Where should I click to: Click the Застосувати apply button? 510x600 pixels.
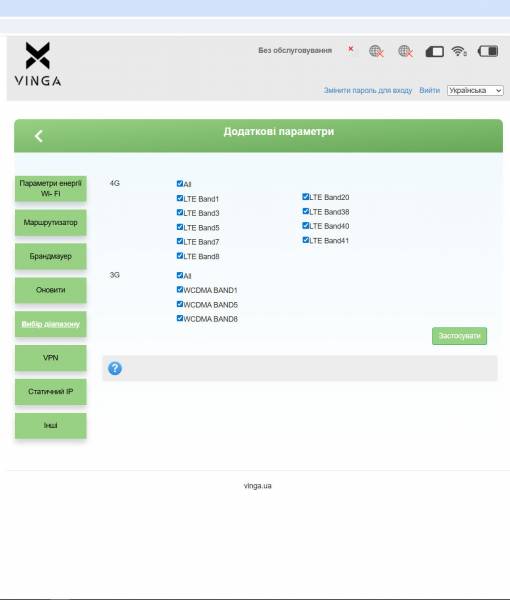coord(459,336)
